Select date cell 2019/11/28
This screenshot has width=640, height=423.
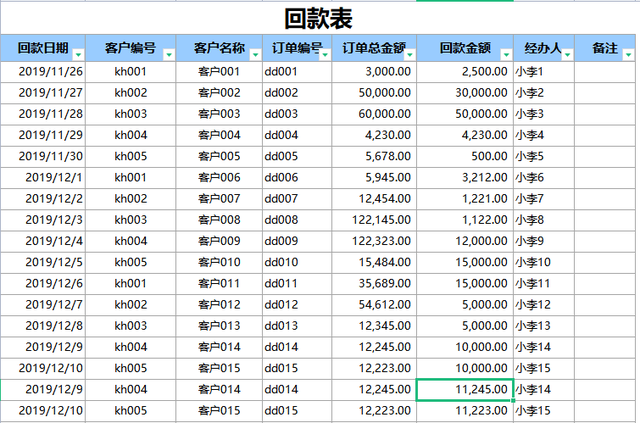(43, 114)
